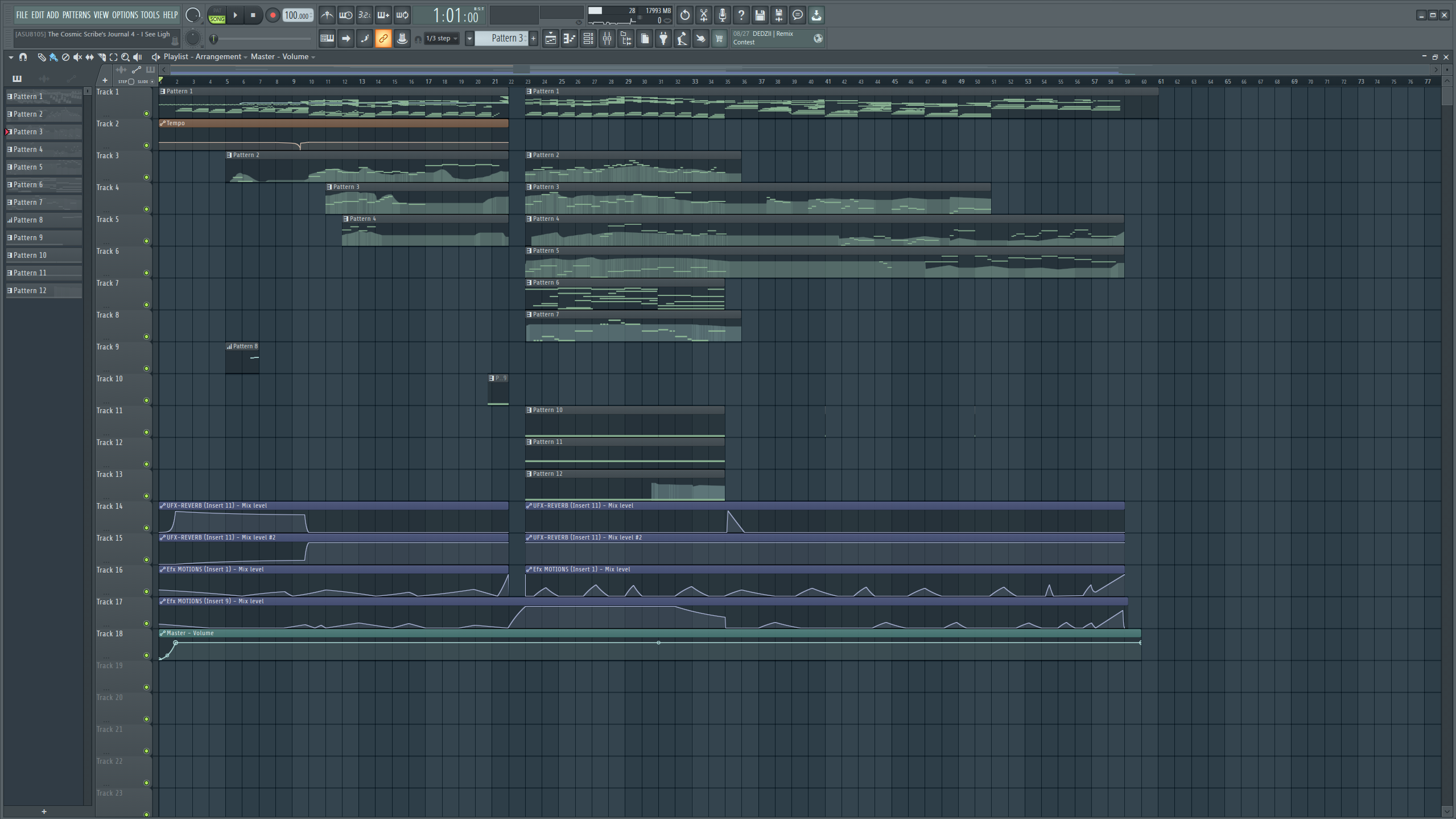Select the Zoom tool in playlist toolbar
The width and height of the screenshot is (1456, 819).
click(125, 57)
